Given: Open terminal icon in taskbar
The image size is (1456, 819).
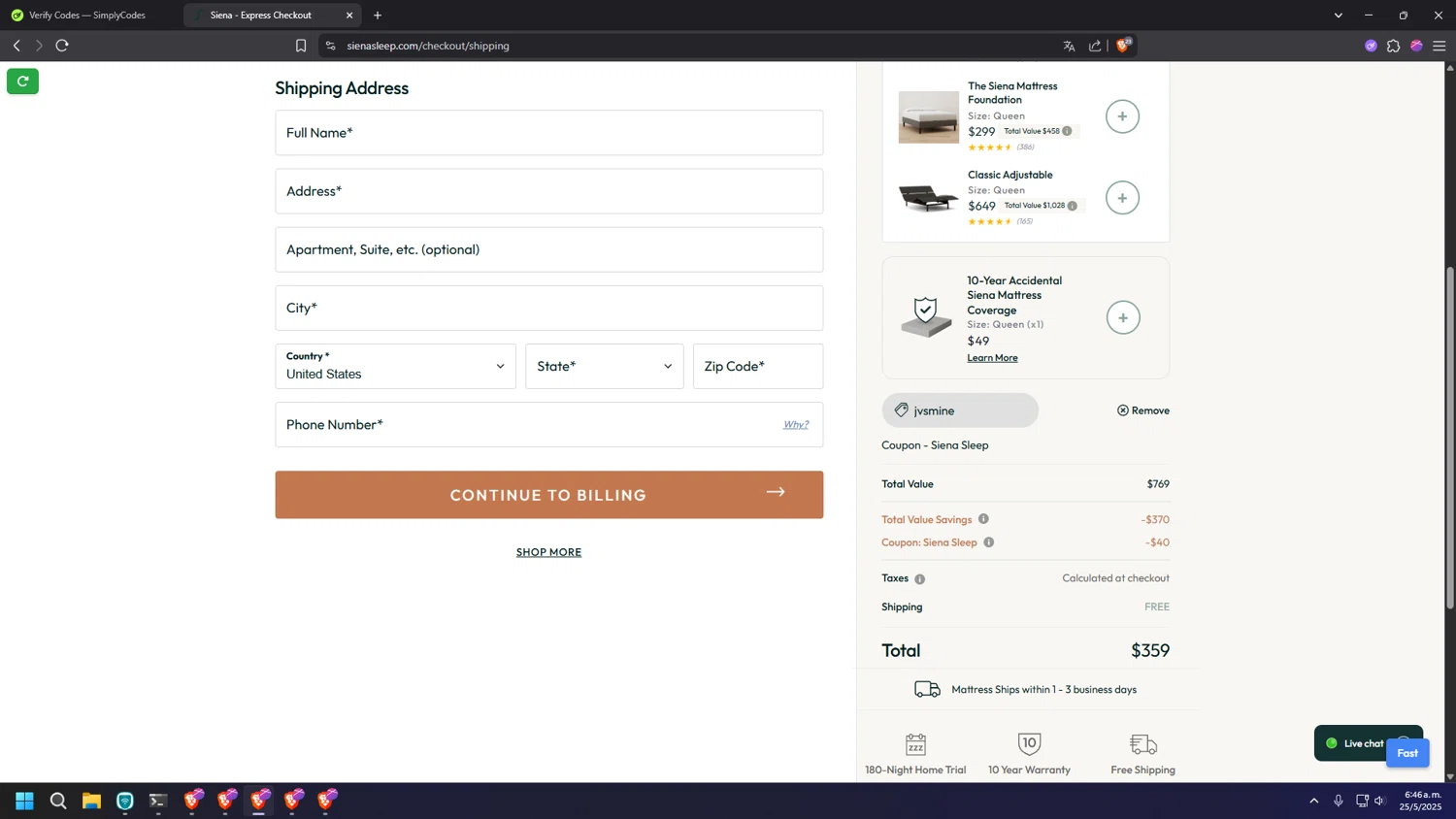Looking at the screenshot, I should click(158, 801).
